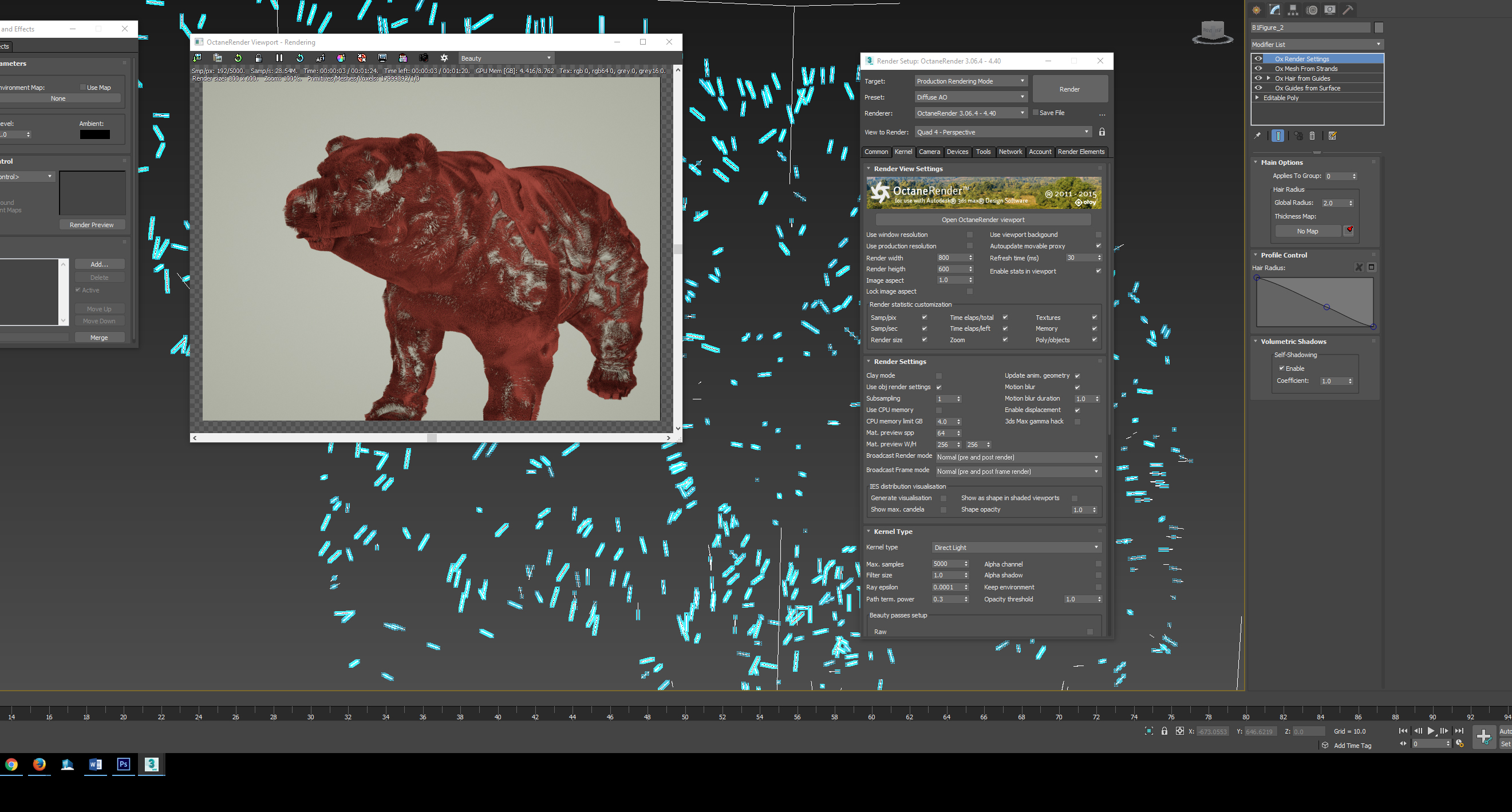Disable the Self-Shadowing Enable checkbox
Image resolution: width=1512 pixels, height=812 pixels.
tap(1281, 369)
